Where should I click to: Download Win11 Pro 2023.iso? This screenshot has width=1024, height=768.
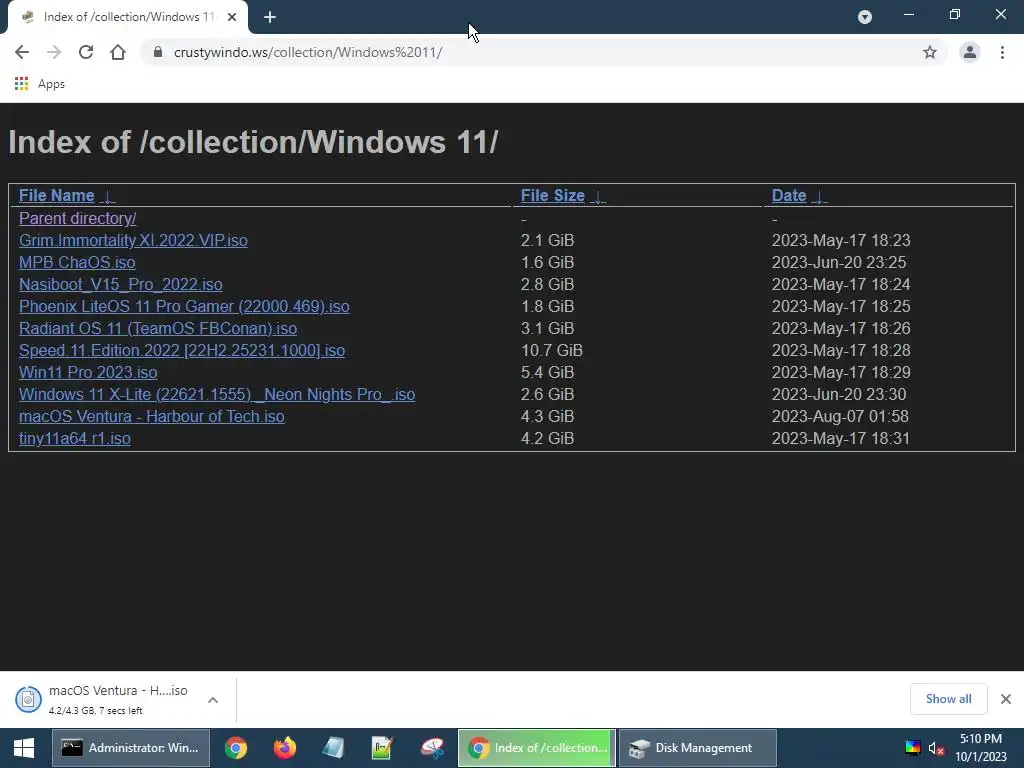click(88, 372)
